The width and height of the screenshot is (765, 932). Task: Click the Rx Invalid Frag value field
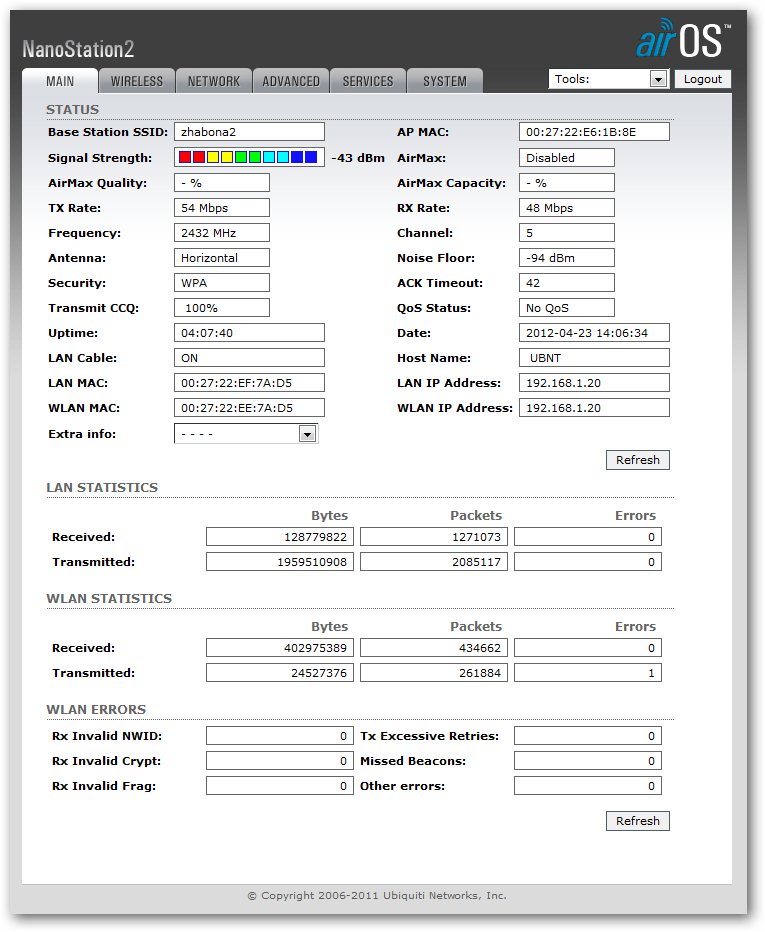(280, 786)
